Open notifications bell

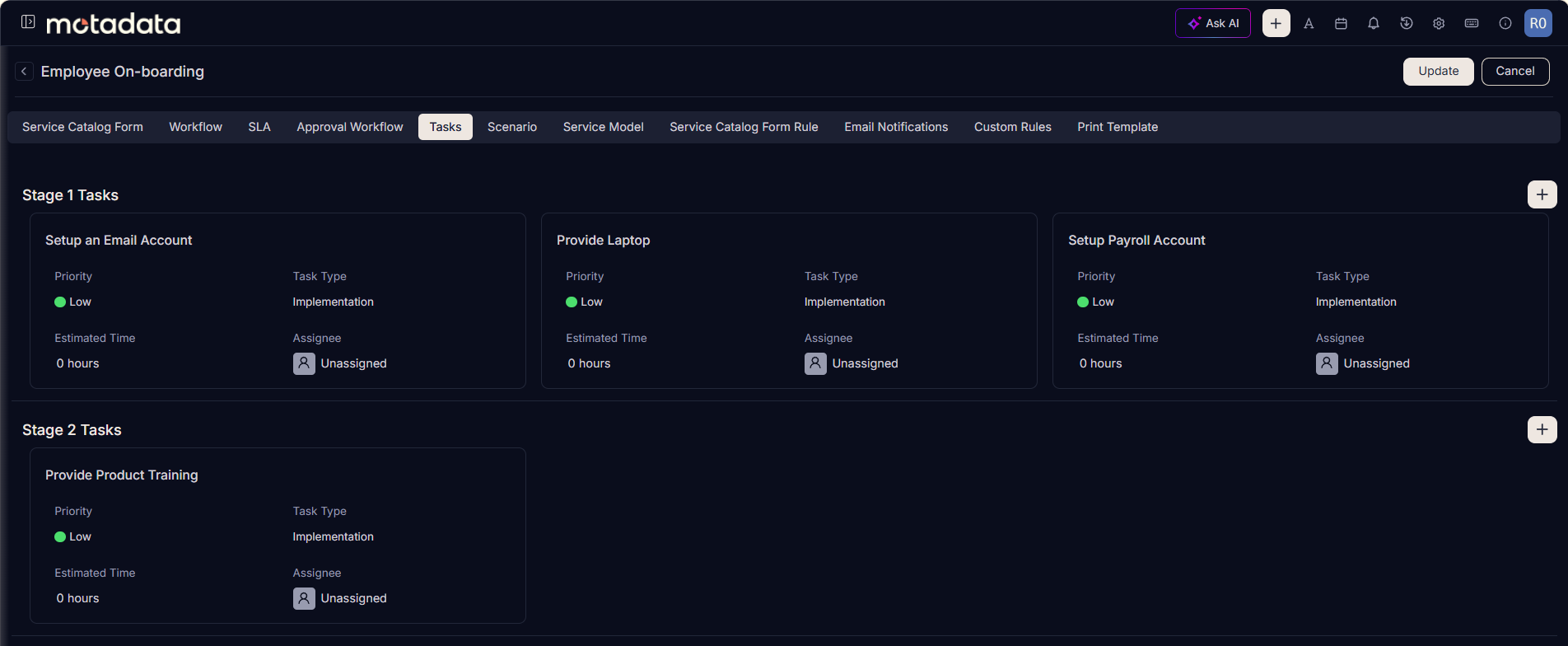1374,24
